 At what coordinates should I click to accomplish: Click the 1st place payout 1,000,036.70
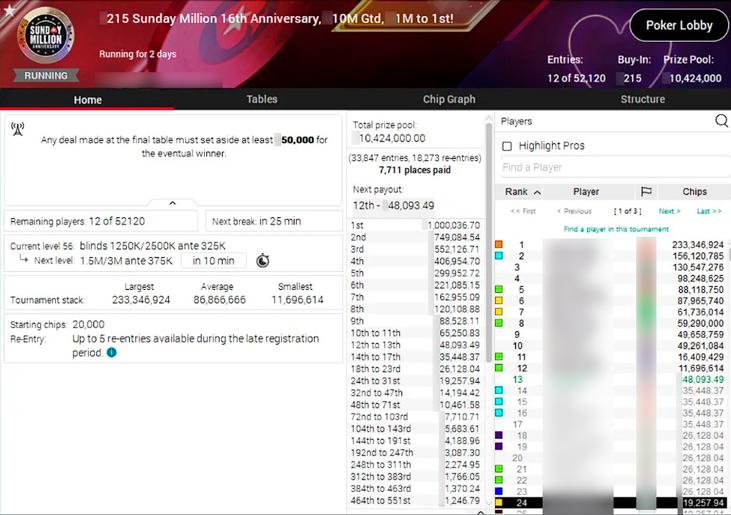(454, 225)
